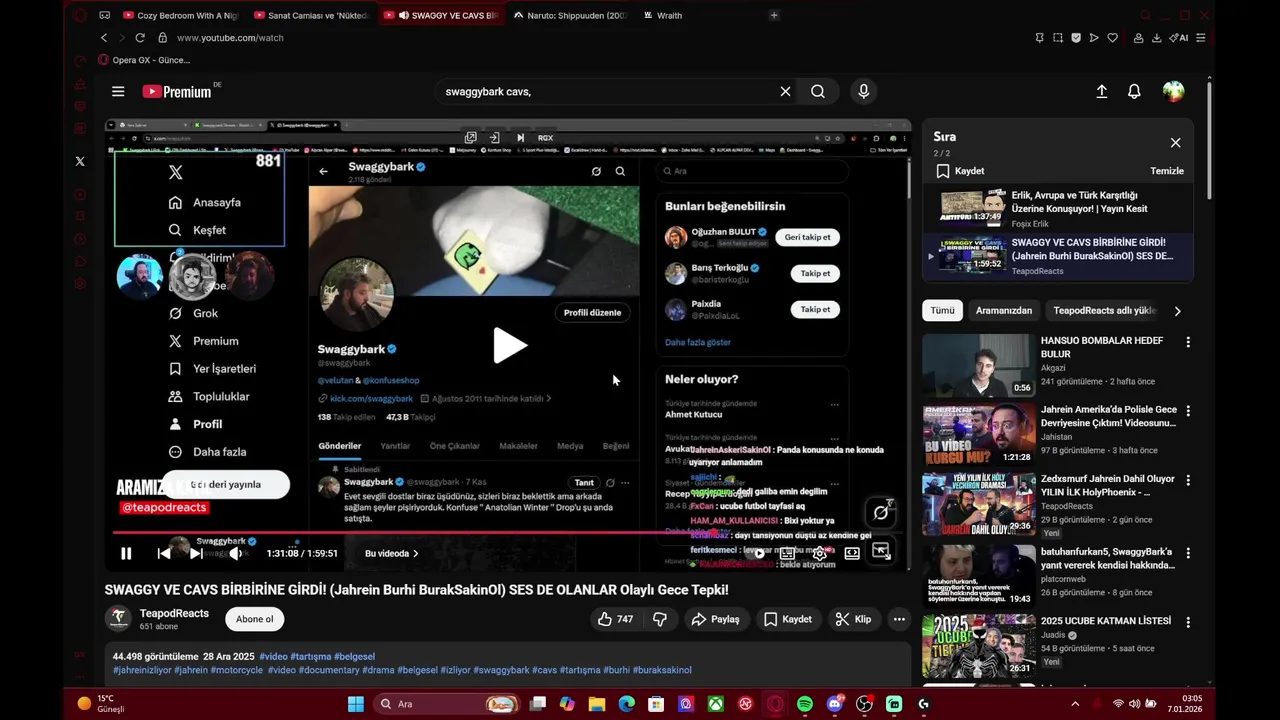Image resolution: width=1280 pixels, height=720 pixels.
Task: Click the #belgesel hashtag in the first line
Action: [x=354, y=657]
